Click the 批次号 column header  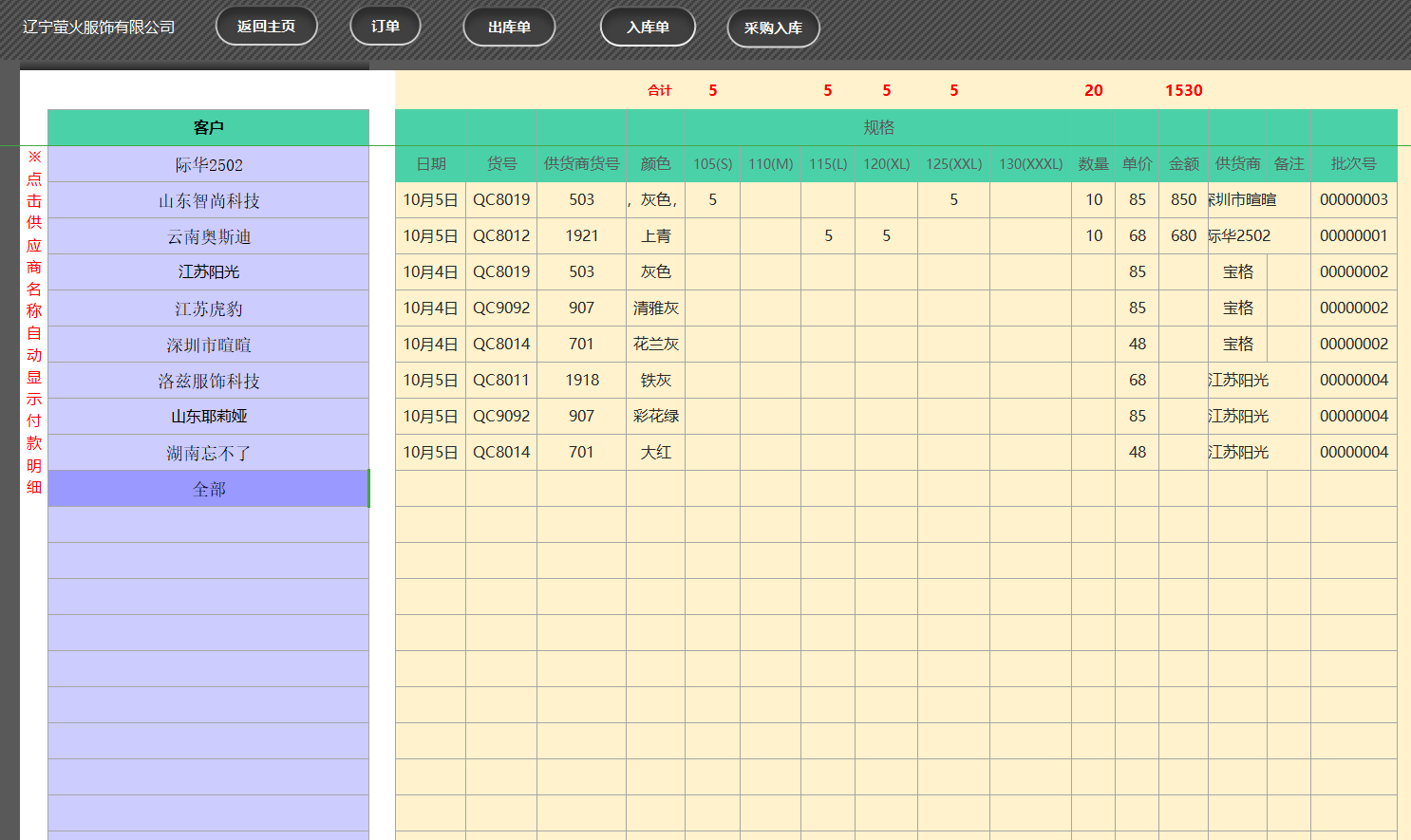[x=1353, y=163]
